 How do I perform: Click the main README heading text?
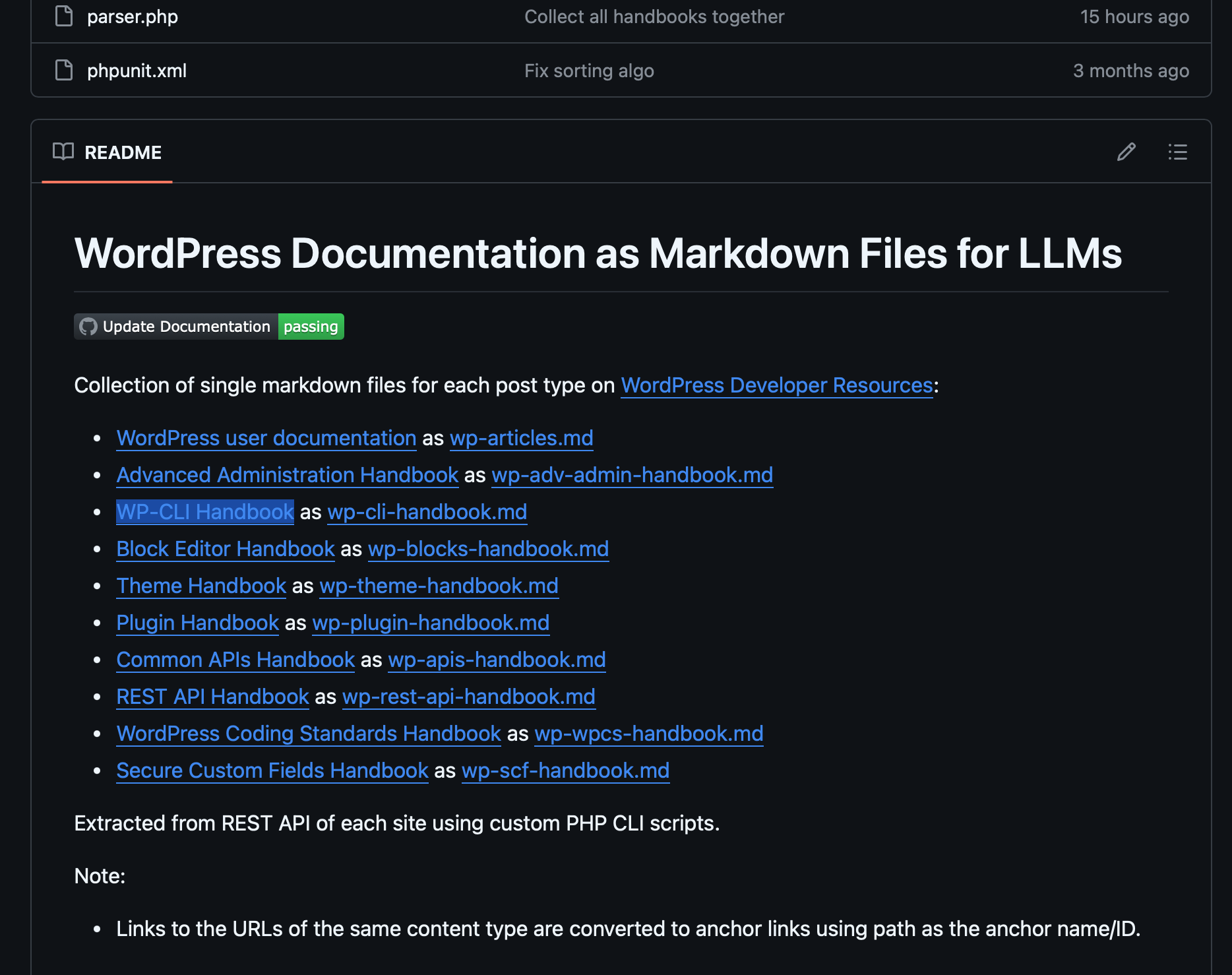click(598, 253)
